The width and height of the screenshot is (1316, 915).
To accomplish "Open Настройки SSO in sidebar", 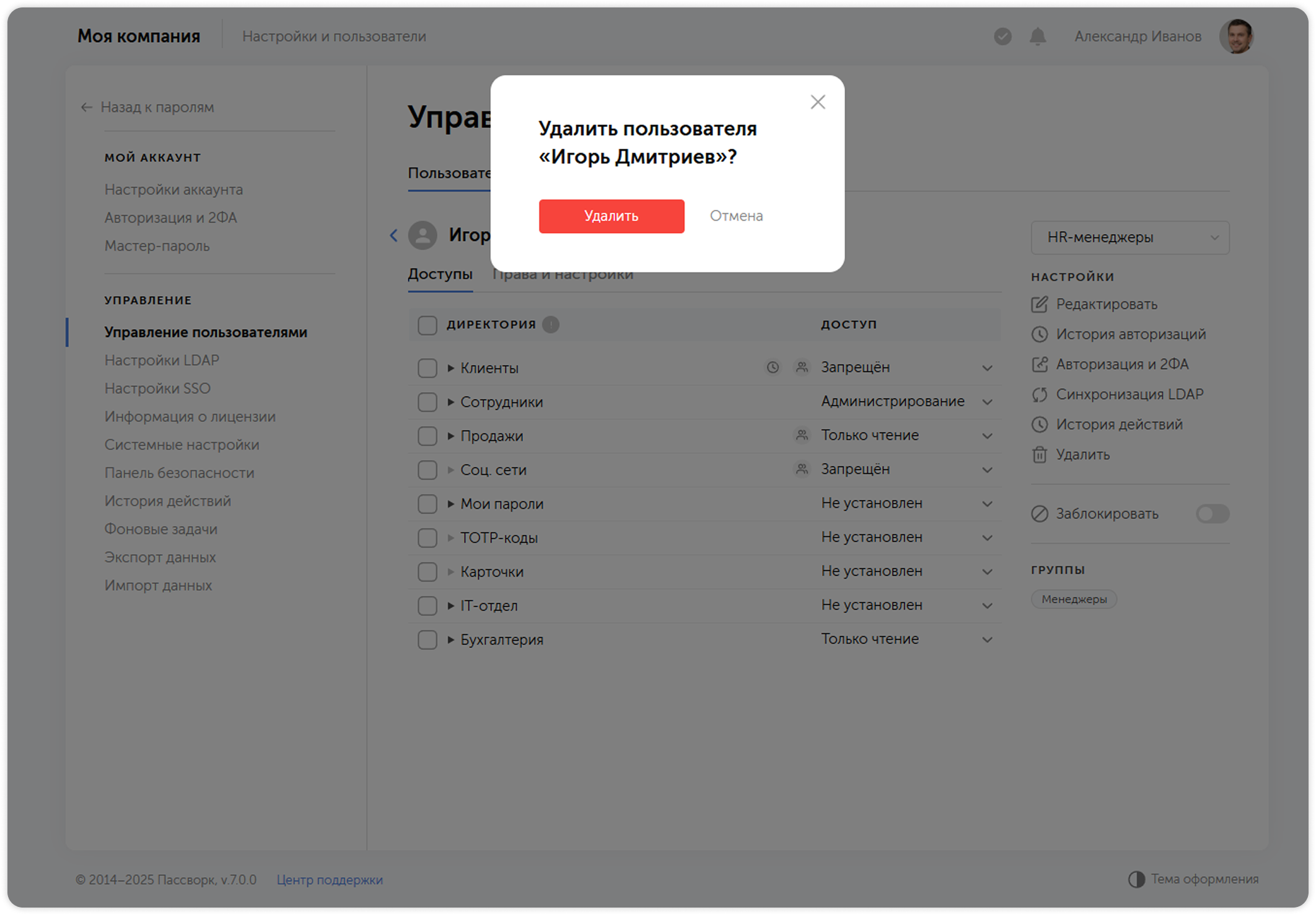I will pos(157,388).
